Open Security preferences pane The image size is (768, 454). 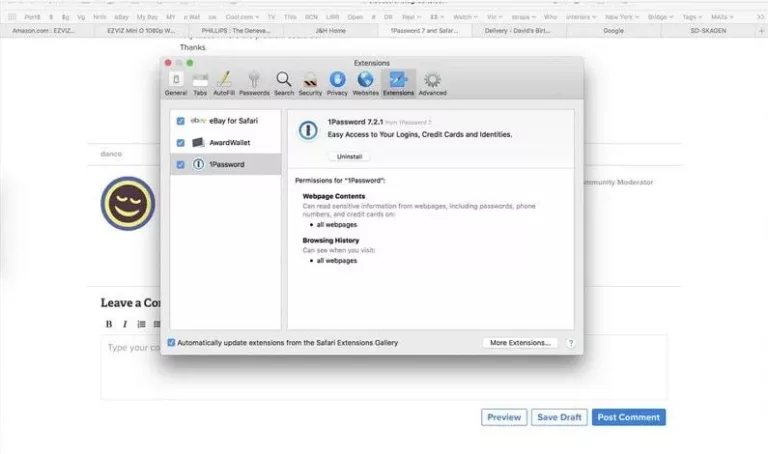point(310,83)
